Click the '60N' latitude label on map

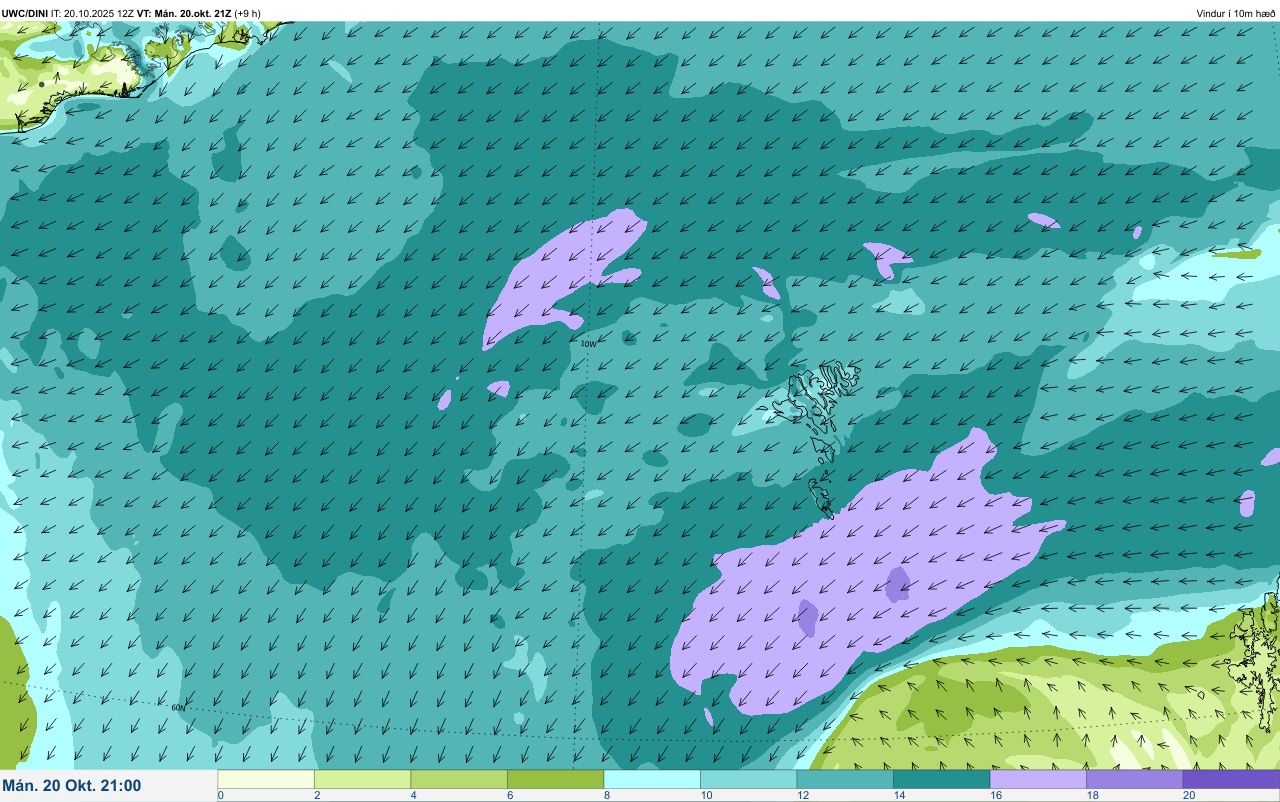[x=178, y=708]
